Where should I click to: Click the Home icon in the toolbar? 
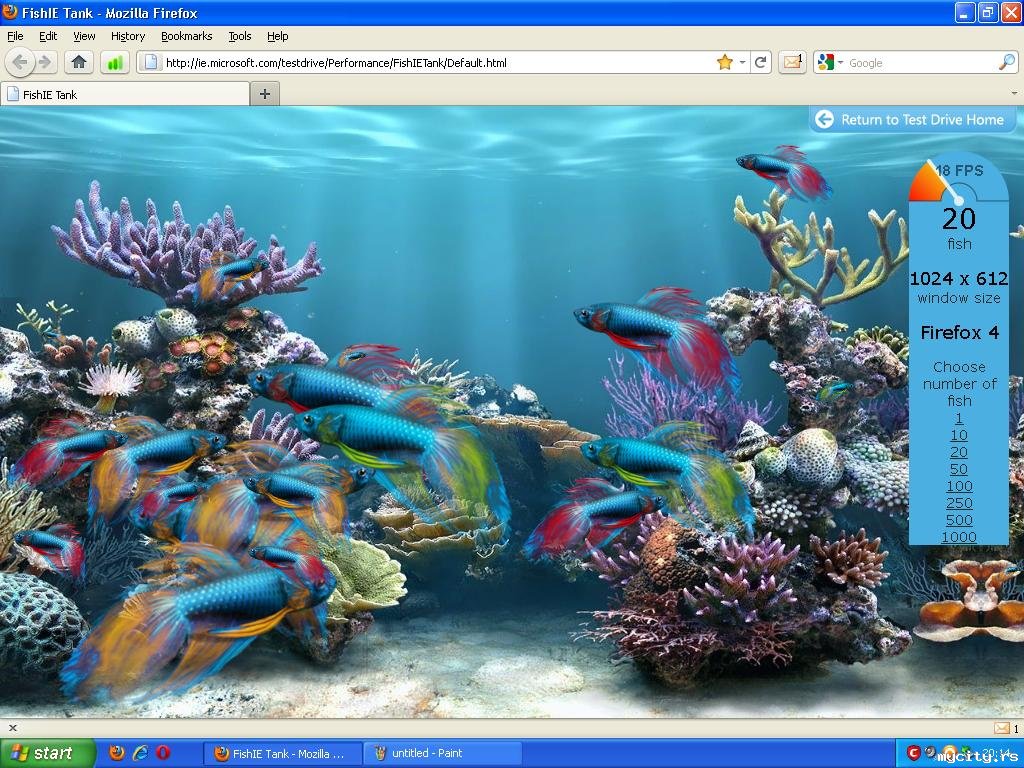[79, 62]
